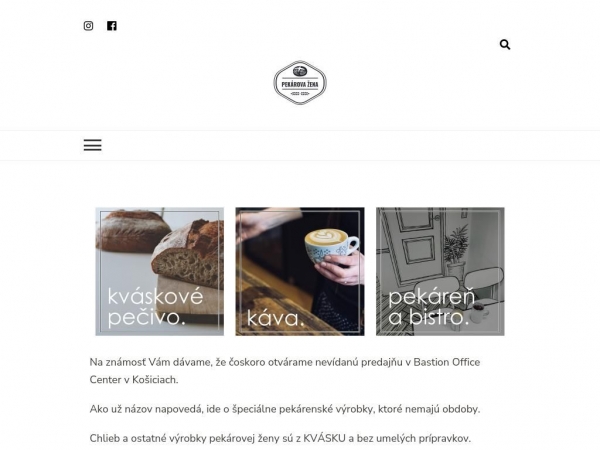The width and height of the screenshot is (600, 450).
Task: Open the hamburger navigation menu
Action: [93, 145]
